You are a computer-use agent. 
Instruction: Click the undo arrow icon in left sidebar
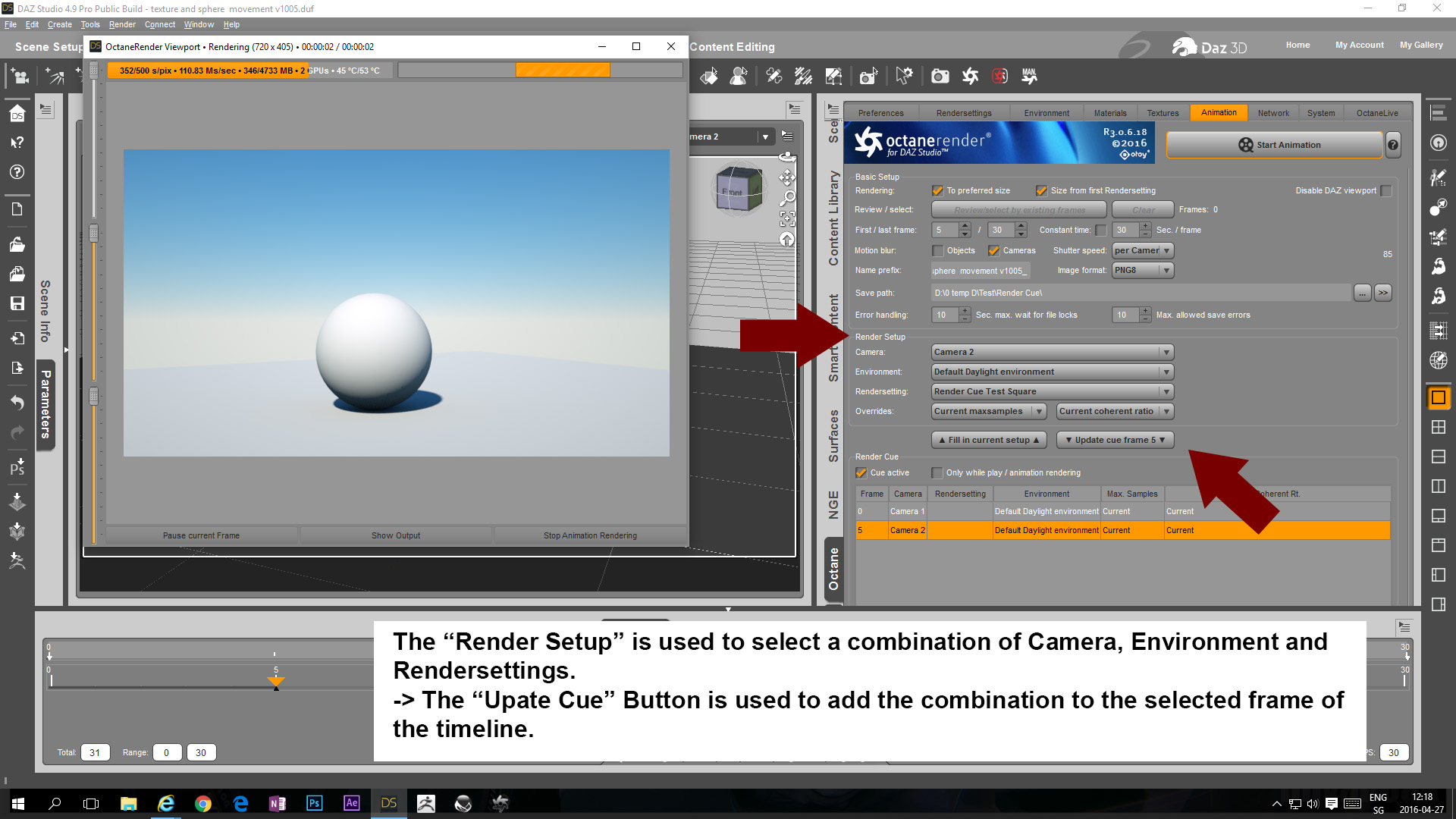(x=17, y=402)
